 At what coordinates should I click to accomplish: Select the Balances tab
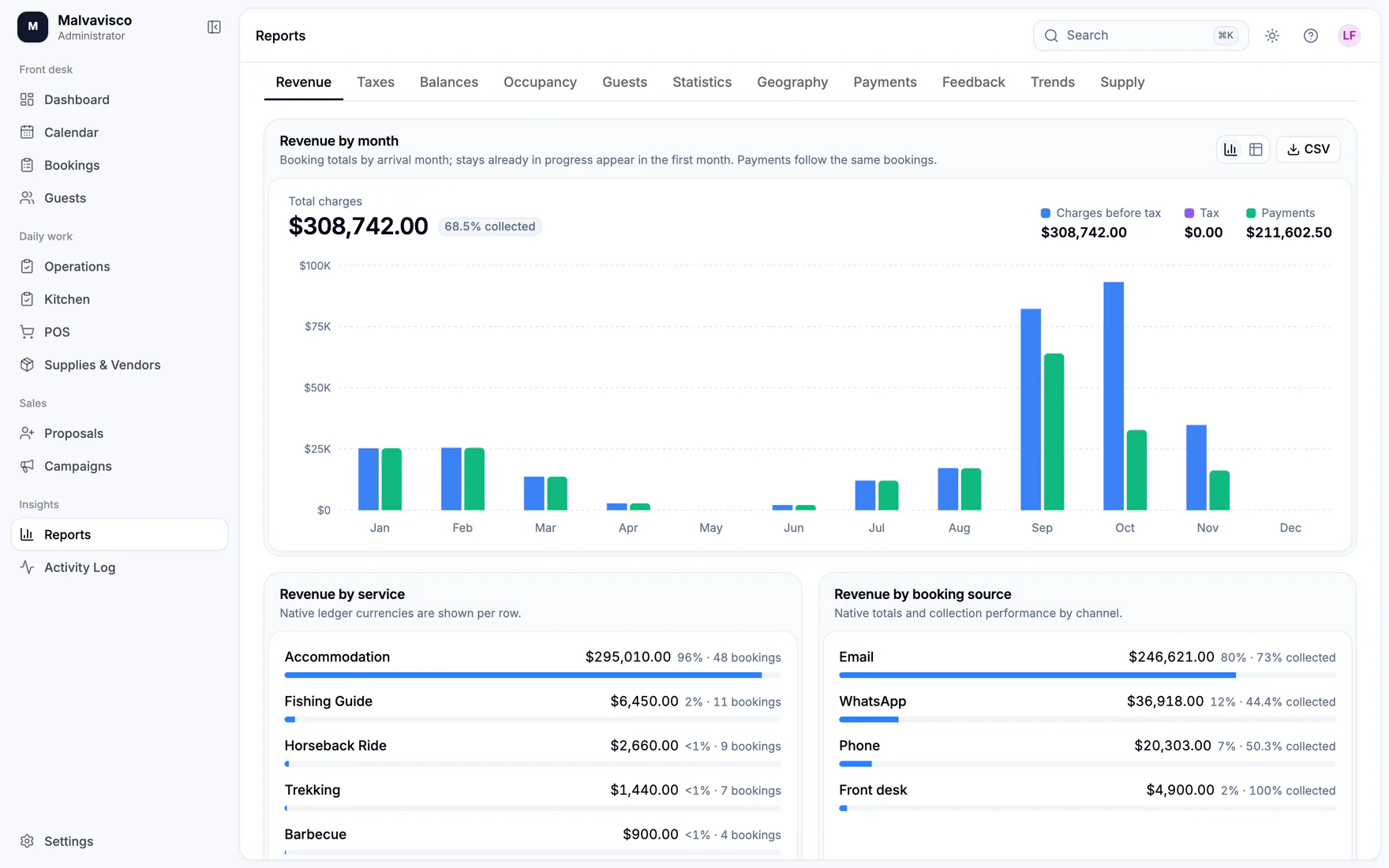click(x=448, y=82)
